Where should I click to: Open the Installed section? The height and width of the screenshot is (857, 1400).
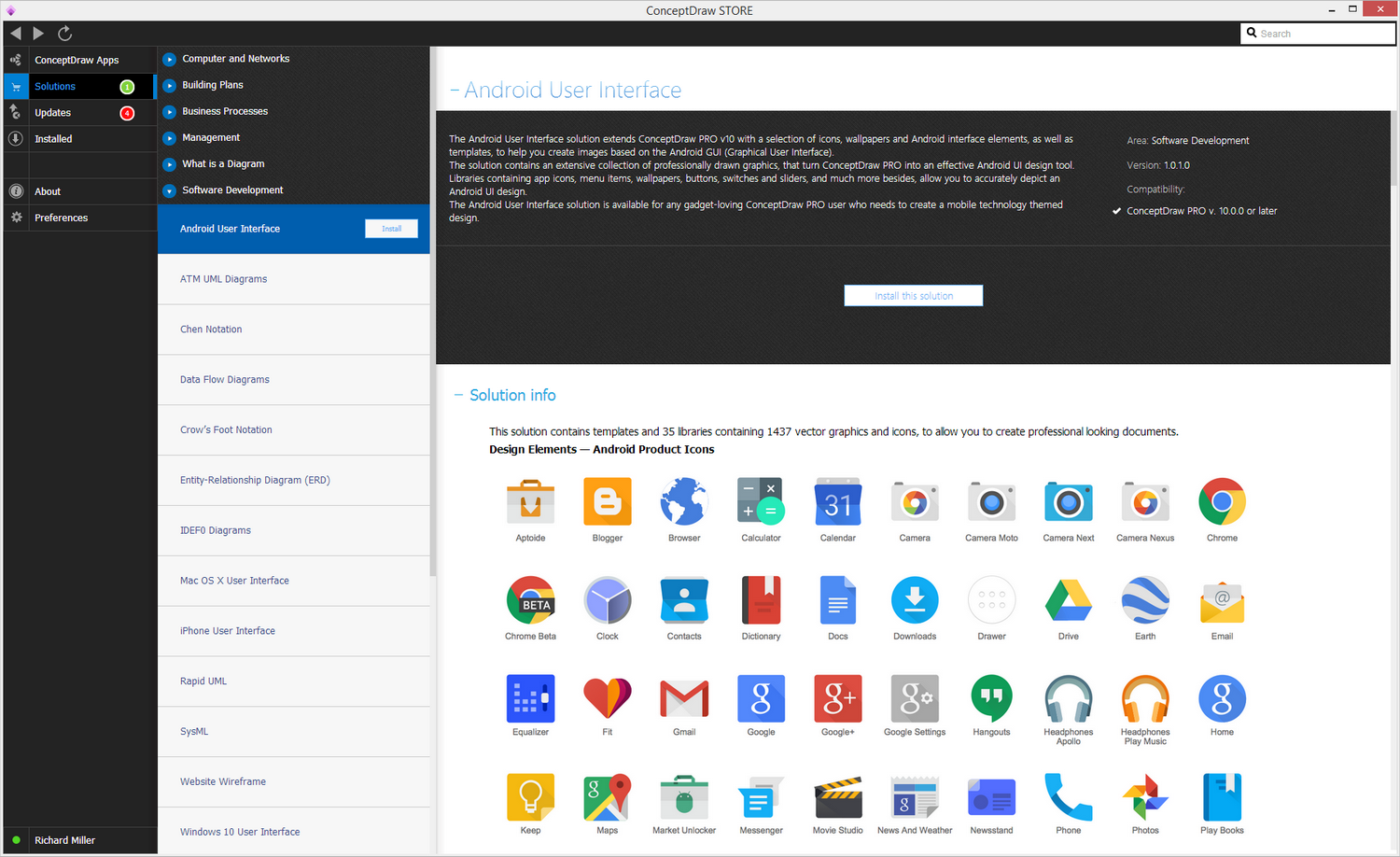coord(78,138)
